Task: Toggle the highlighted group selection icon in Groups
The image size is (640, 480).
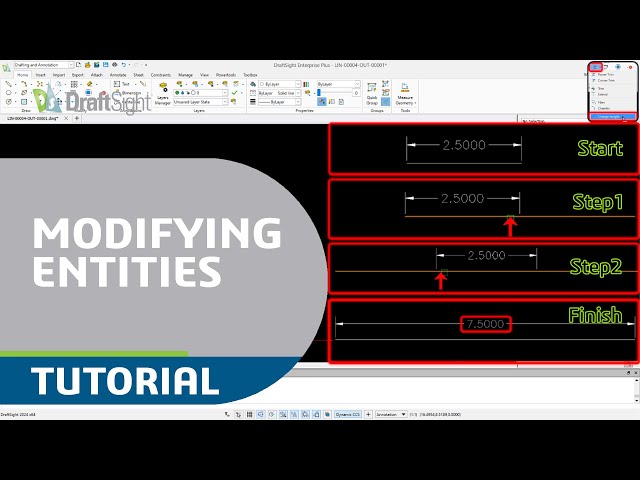Action: point(385,101)
